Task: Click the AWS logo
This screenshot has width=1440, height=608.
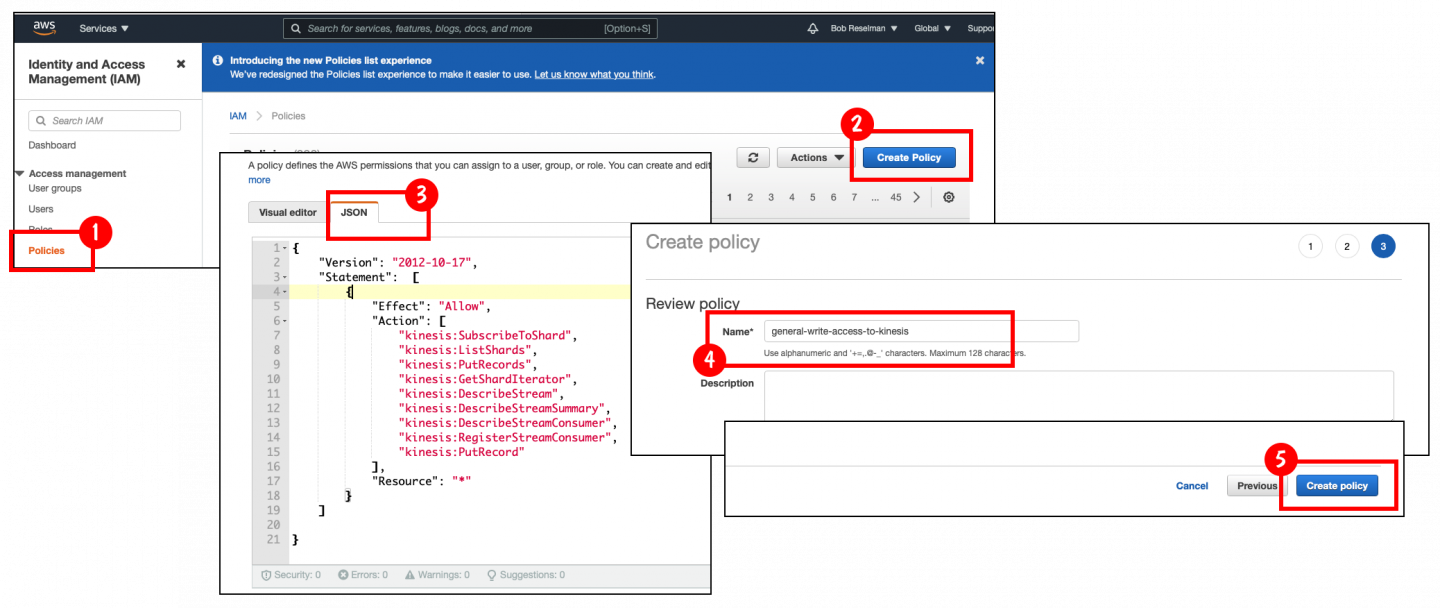Action: click(x=44, y=28)
